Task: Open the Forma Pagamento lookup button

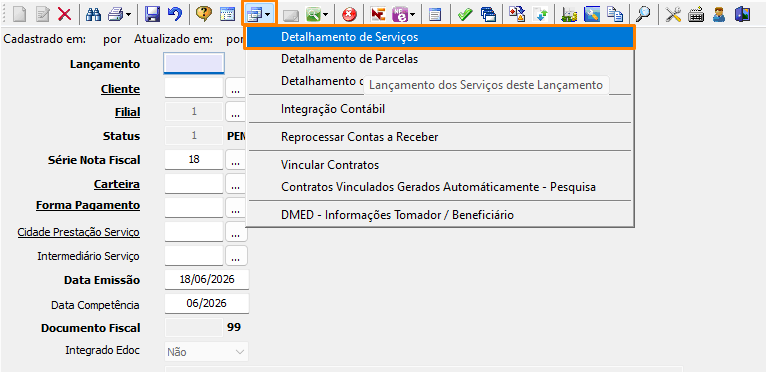Action: 235,209
